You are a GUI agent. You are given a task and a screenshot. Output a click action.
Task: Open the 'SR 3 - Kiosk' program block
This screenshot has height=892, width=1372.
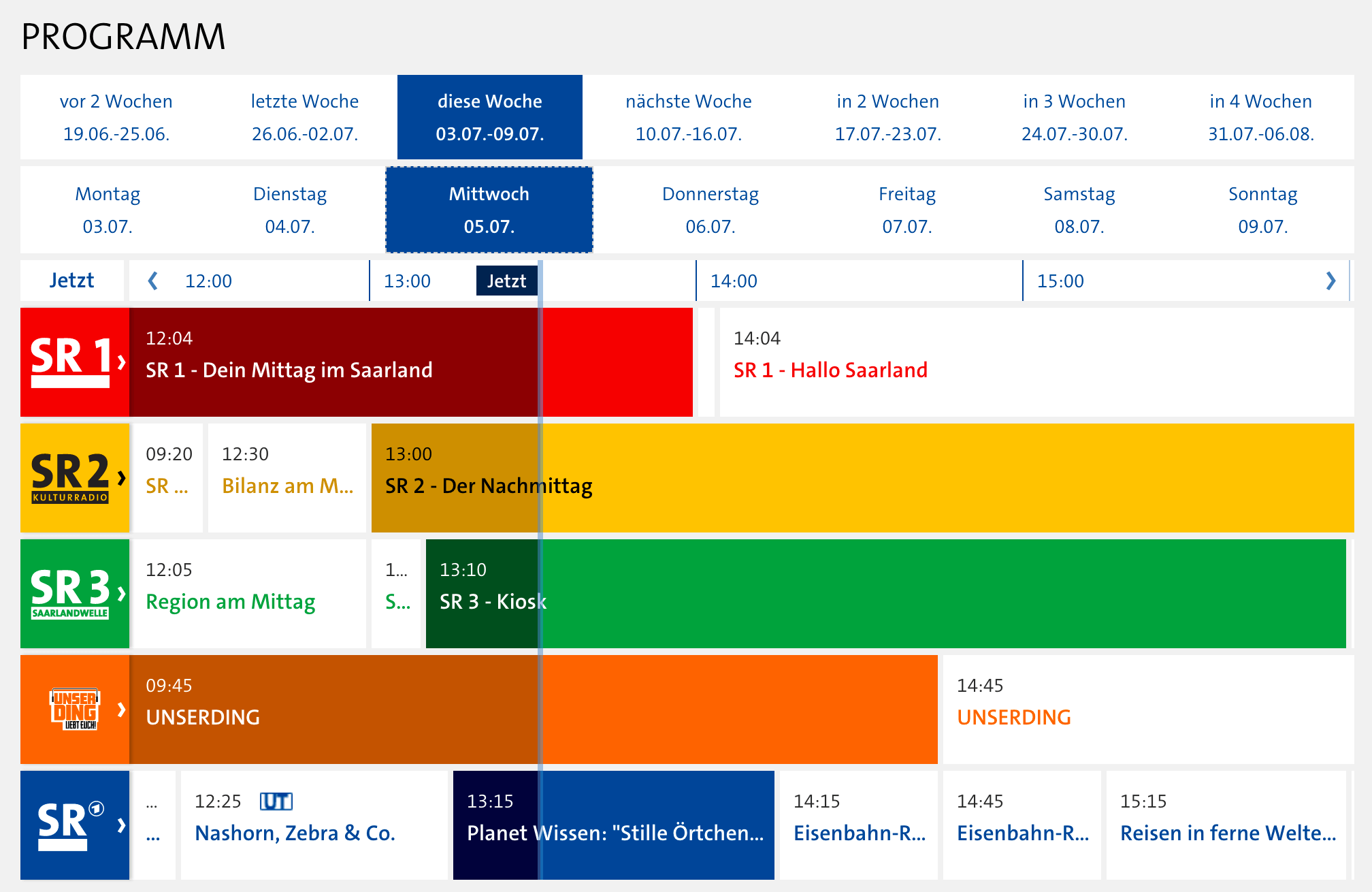coord(493,601)
